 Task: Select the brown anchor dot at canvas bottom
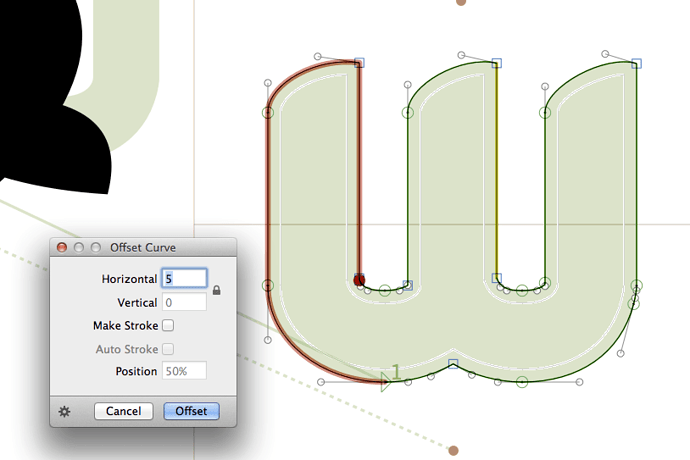(x=454, y=451)
